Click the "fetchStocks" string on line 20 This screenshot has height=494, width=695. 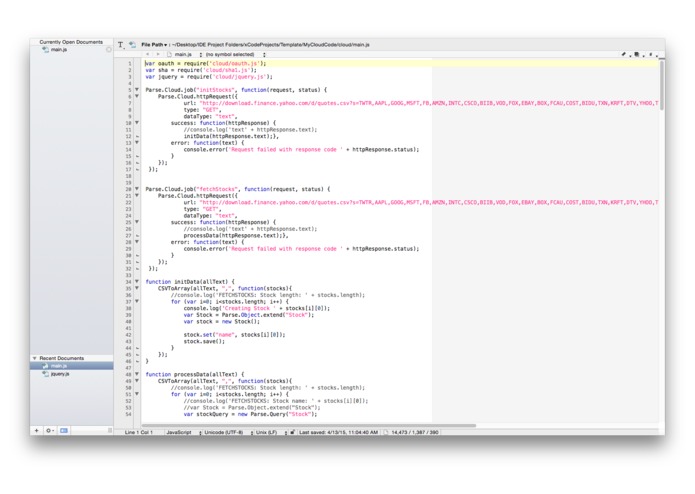pyautogui.click(x=217, y=189)
